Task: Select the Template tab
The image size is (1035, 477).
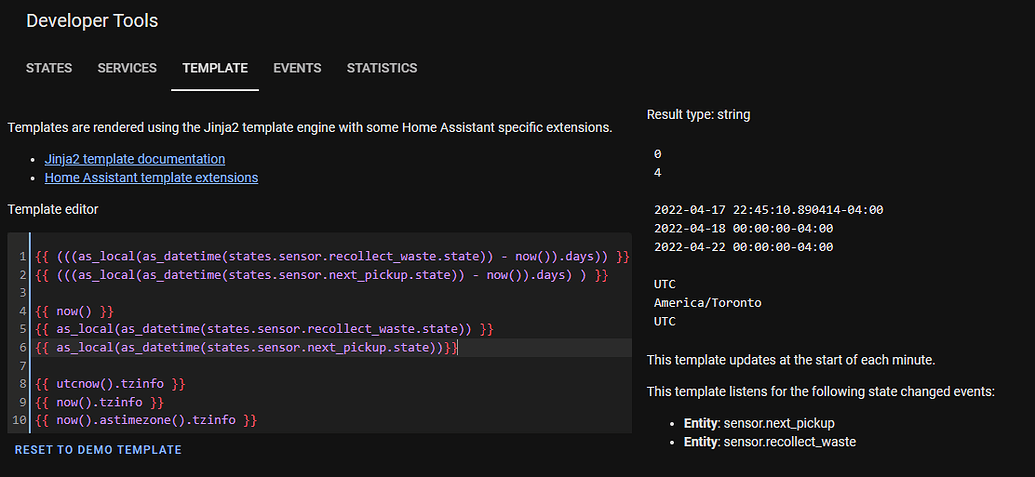Action: (215, 68)
